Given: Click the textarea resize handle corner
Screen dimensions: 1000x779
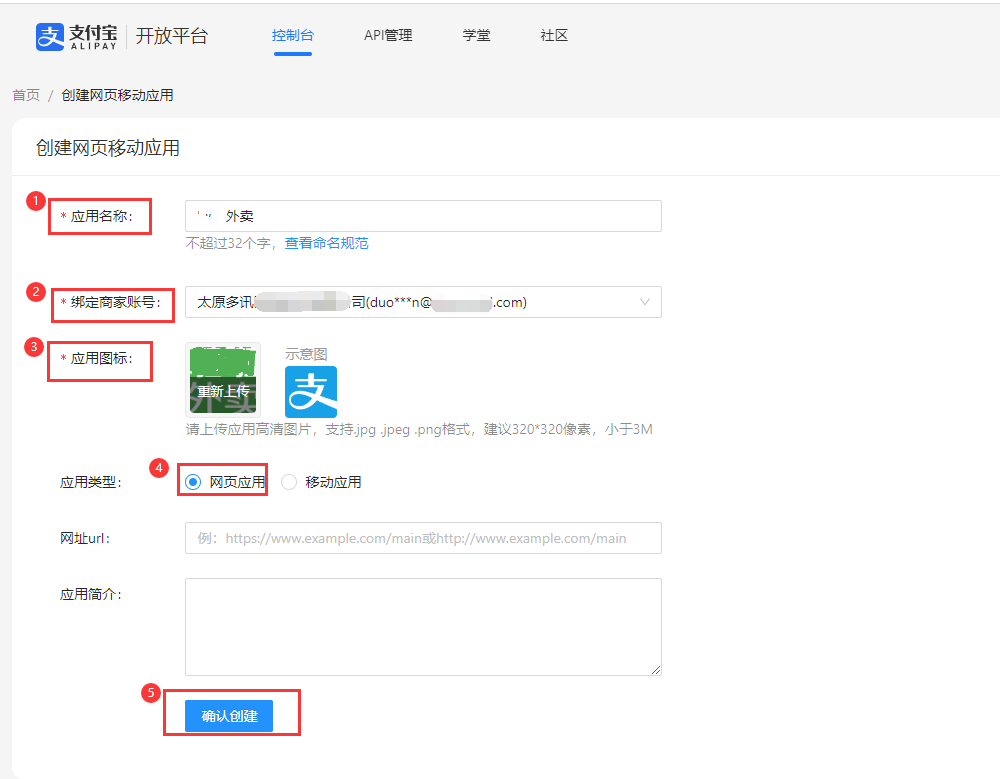Looking at the screenshot, I should pos(656,670).
